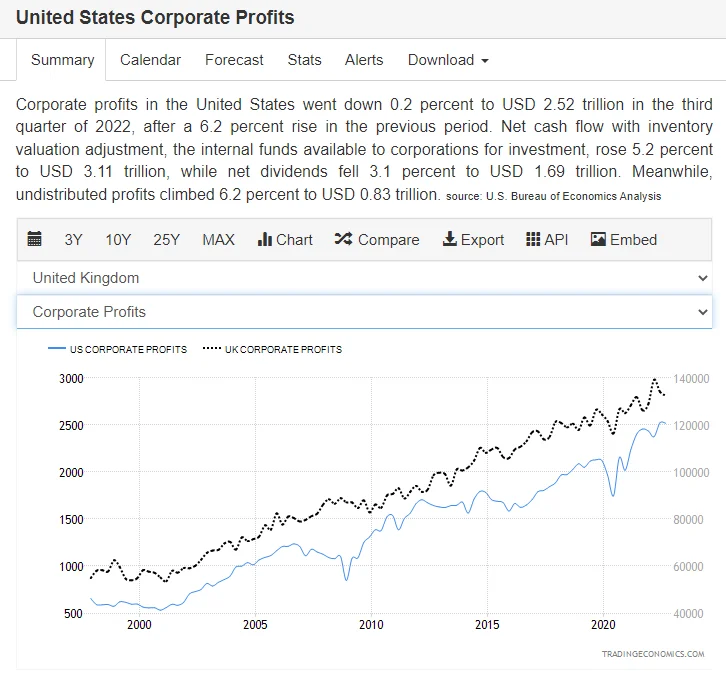This screenshot has width=726, height=674.
Task: Open the calendar date range icon
Action: tap(35, 240)
